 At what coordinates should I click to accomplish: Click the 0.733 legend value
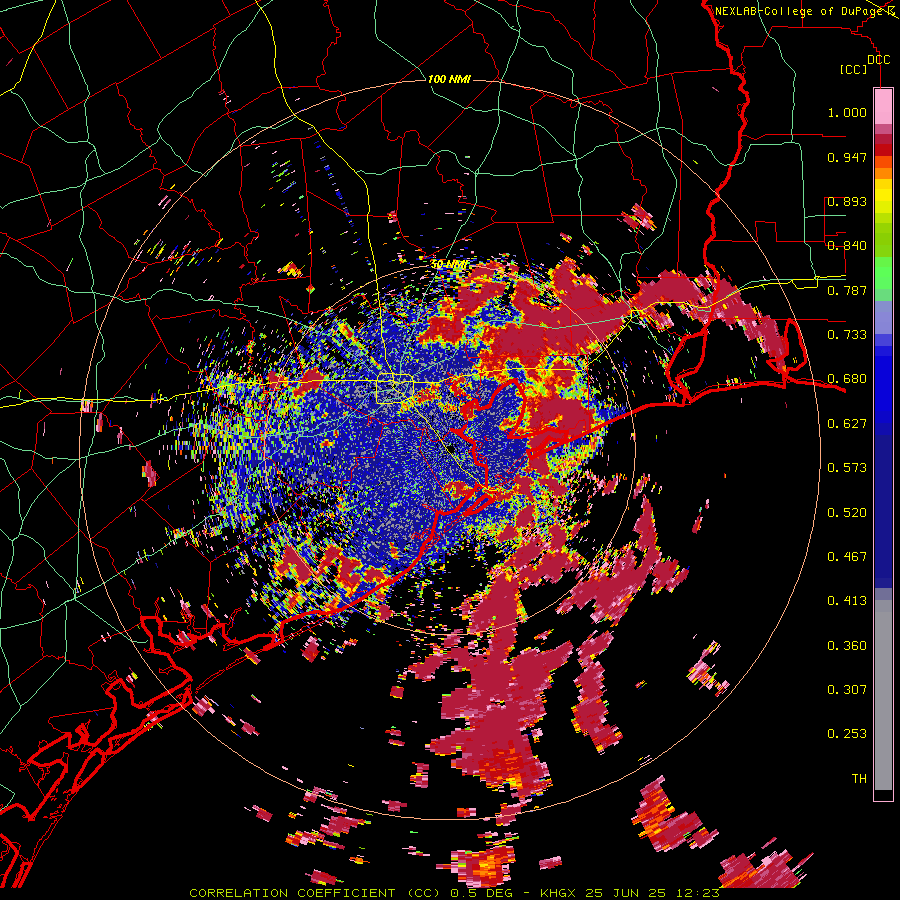tap(847, 335)
